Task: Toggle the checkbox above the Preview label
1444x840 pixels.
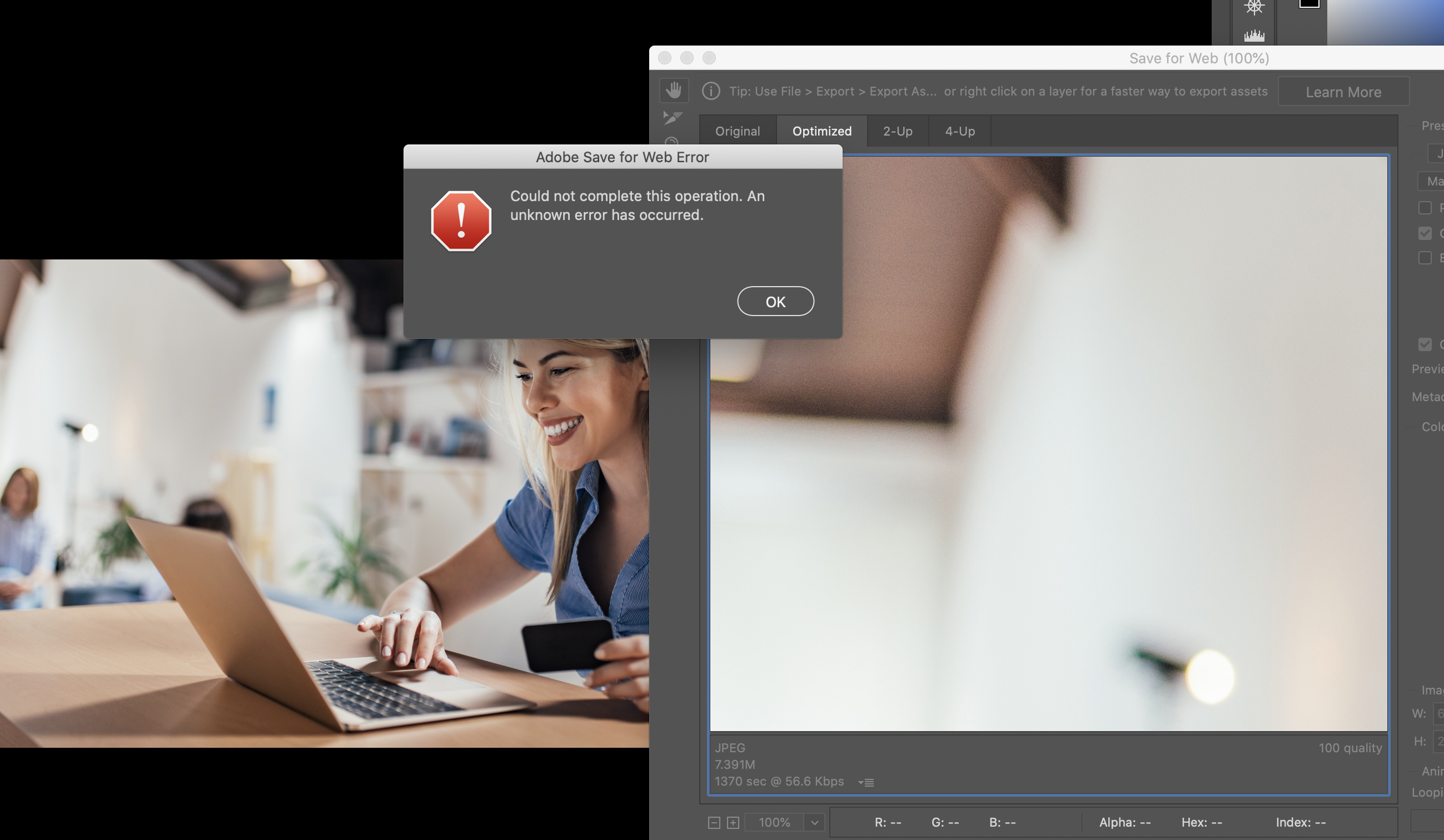Action: pos(1425,344)
